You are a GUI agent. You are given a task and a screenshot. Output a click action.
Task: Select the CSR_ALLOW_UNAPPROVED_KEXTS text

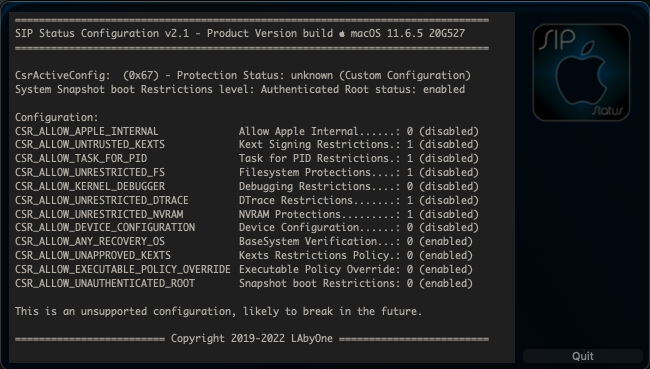[93, 255]
